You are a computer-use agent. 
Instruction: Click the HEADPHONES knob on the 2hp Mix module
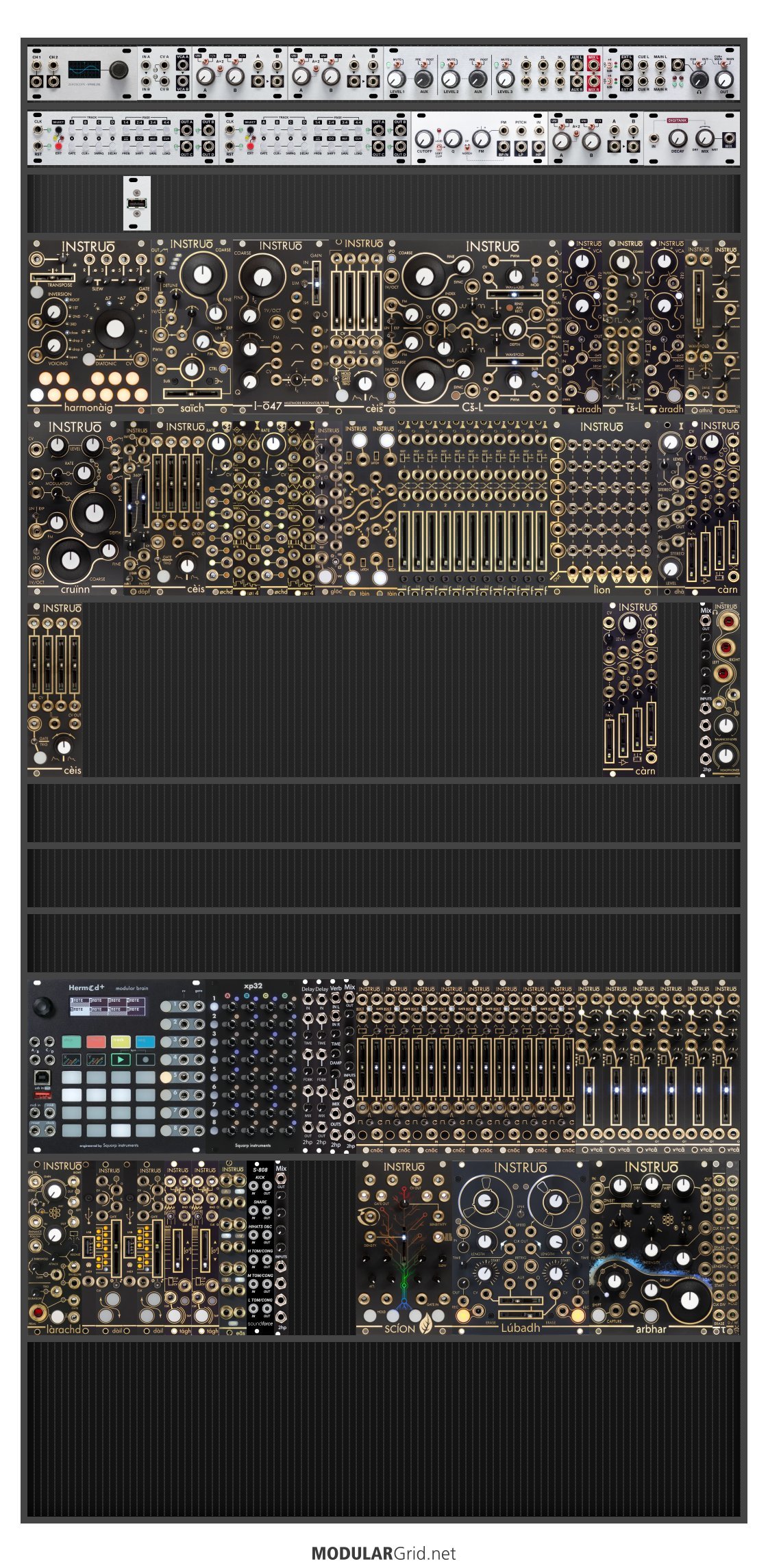pos(726,756)
